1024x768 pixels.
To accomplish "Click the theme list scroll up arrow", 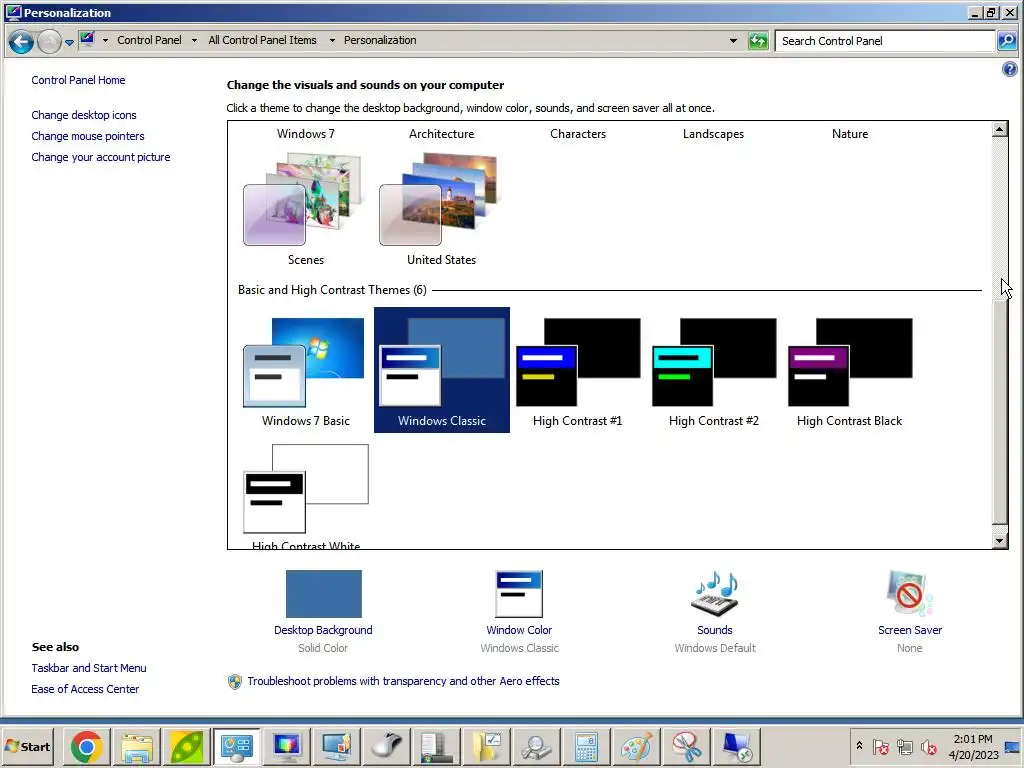I will (x=999, y=129).
